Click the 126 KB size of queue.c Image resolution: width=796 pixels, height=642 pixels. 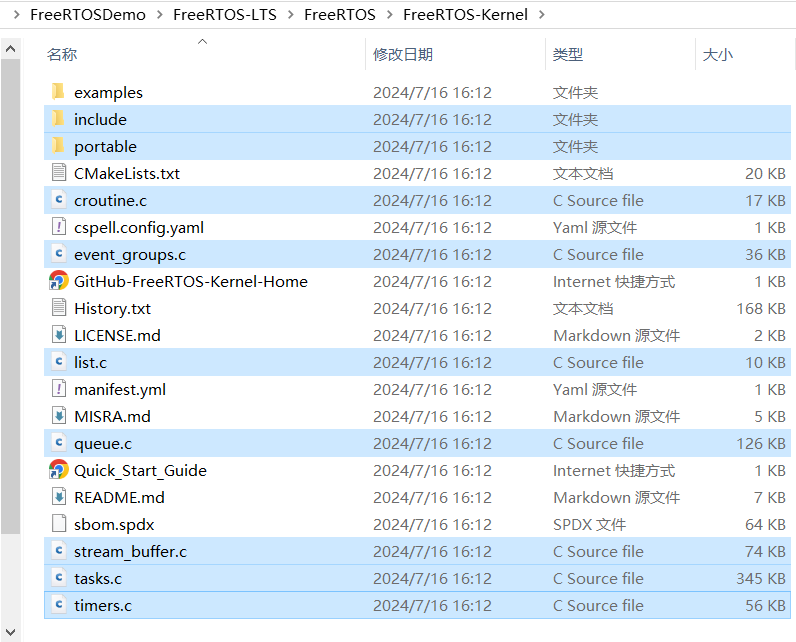click(761, 443)
